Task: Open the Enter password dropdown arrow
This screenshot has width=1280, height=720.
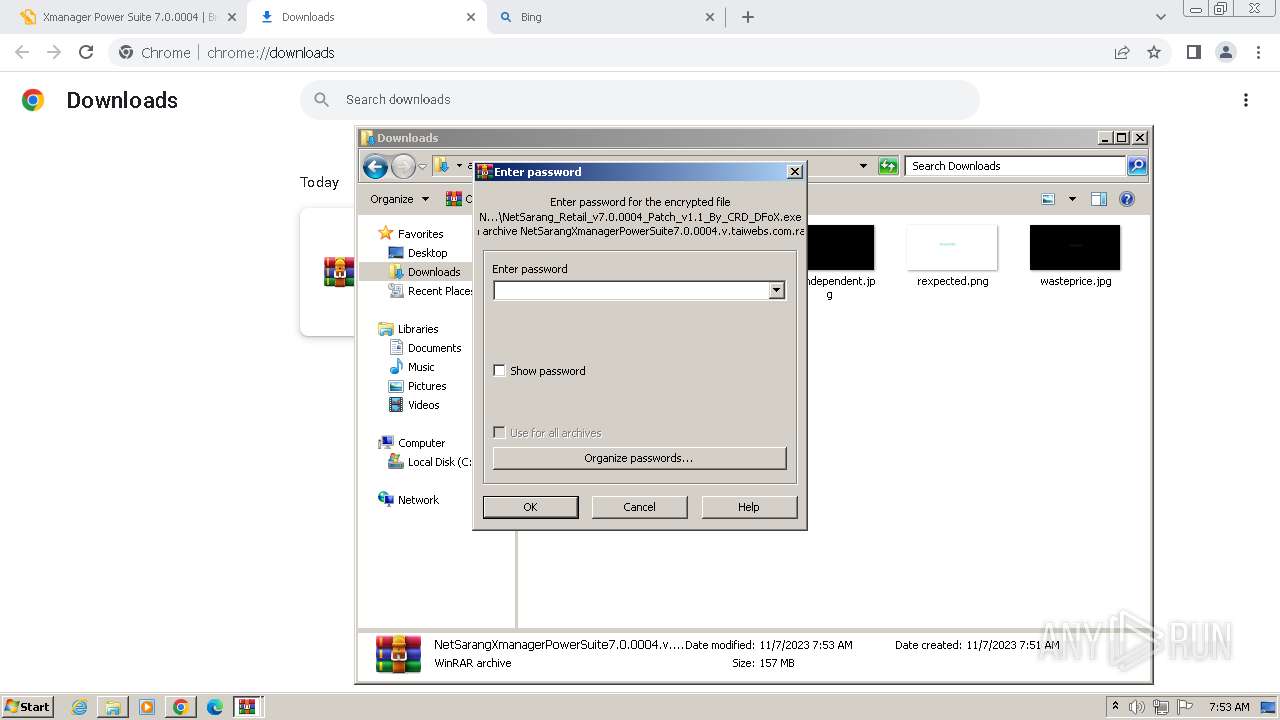Action: click(776, 290)
